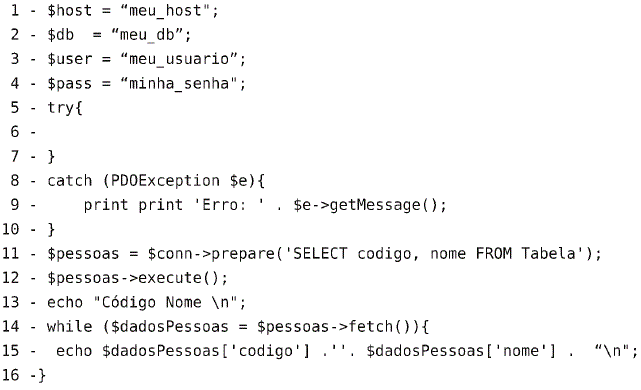The image size is (641, 390).
Task: Click the closing brace on line 7
Action: pyautogui.click(x=51, y=157)
